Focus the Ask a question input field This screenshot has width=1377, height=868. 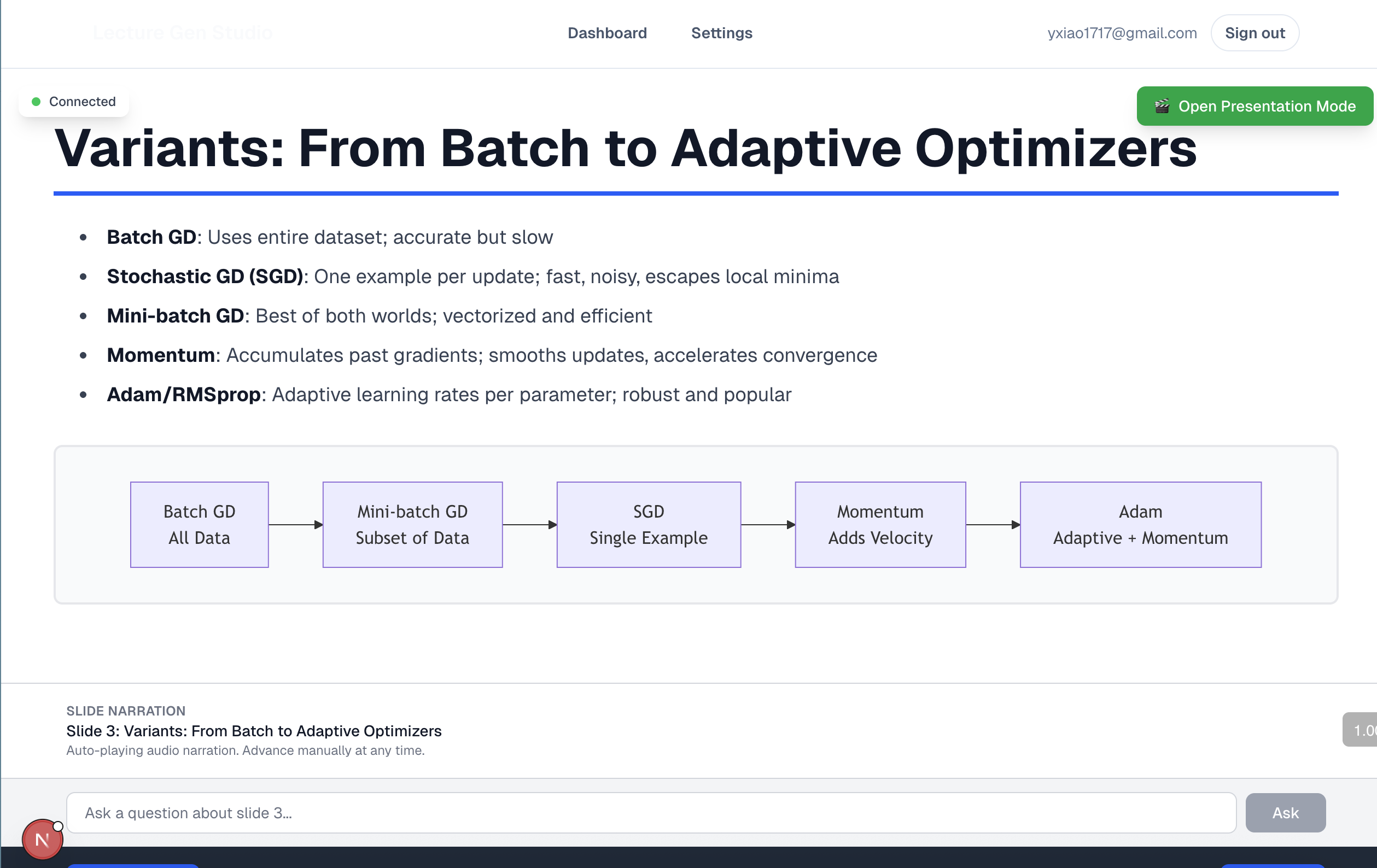pos(651,812)
